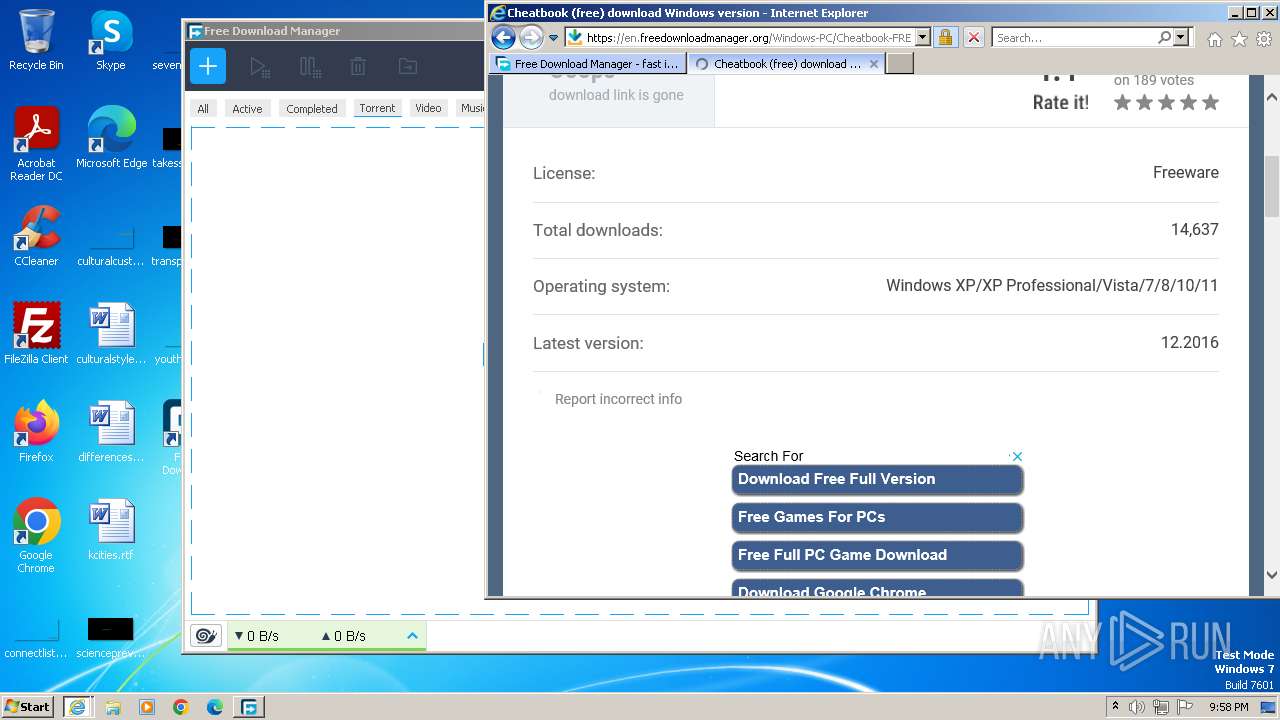Open Acrobat Reader DC desktop shortcut
The width and height of the screenshot is (1280, 720).
click(x=36, y=145)
